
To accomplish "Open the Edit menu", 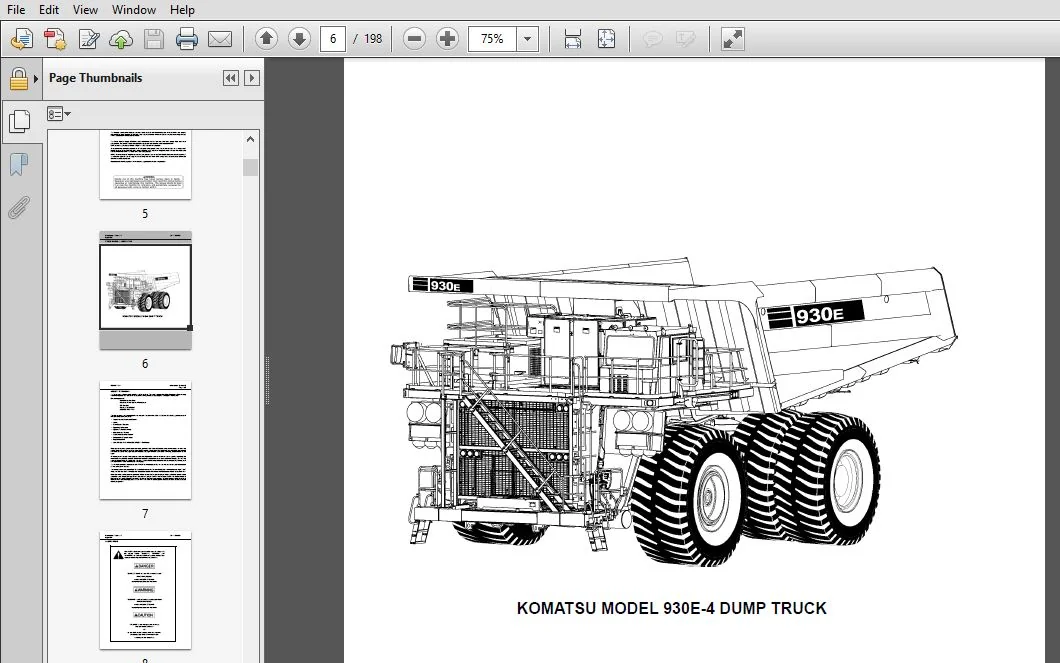I will coord(49,9).
